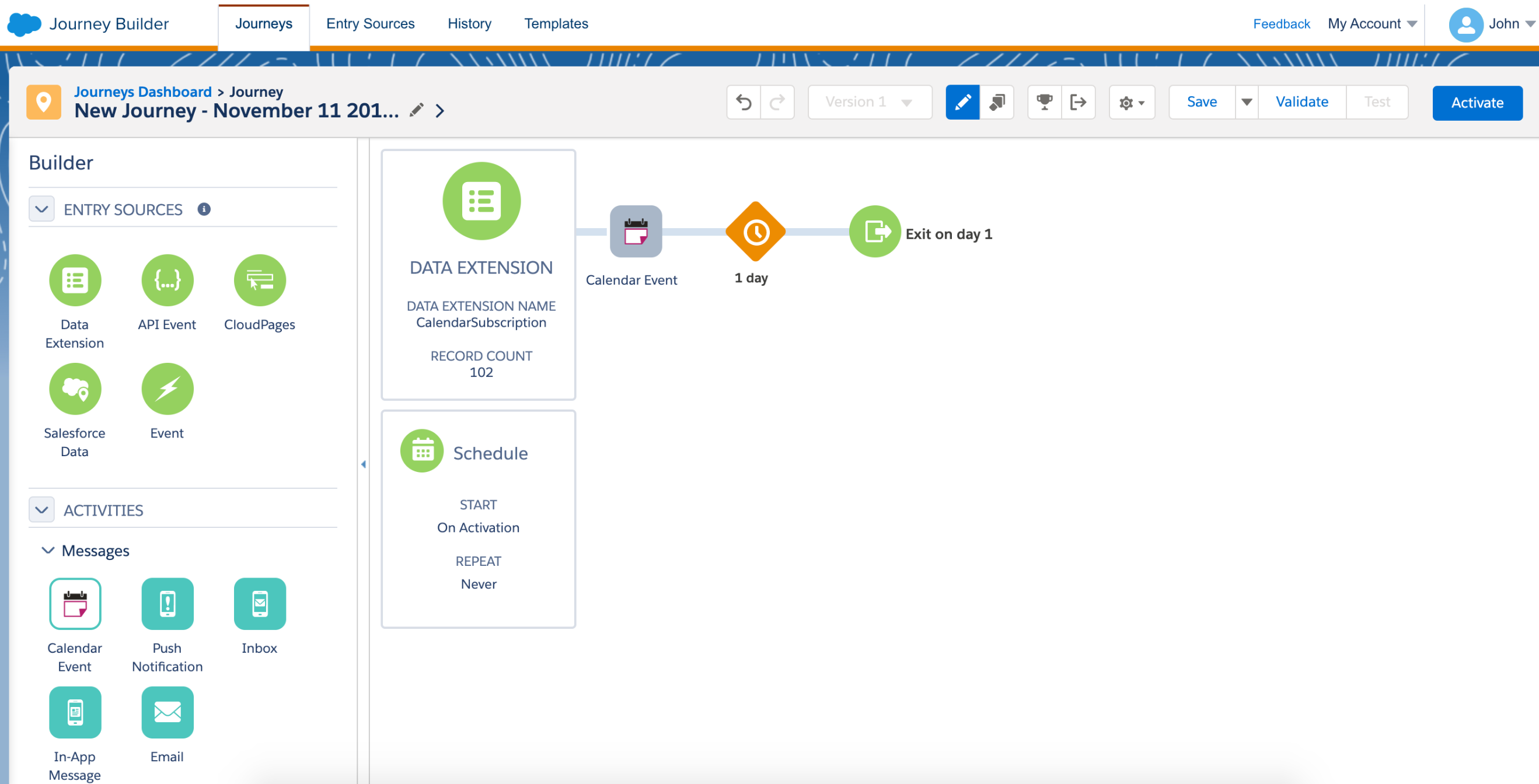The width and height of the screenshot is (1539, 784).
Task: Collapse the Builder panel with side arrow
Action: point(363,464)
